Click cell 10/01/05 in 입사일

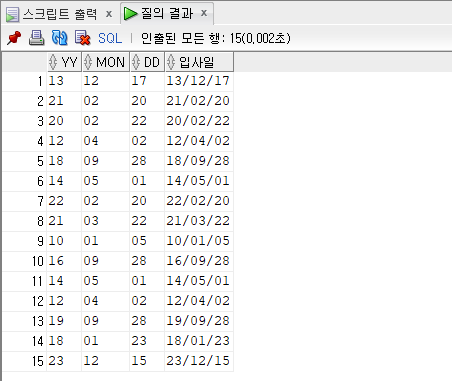(198, 241)
